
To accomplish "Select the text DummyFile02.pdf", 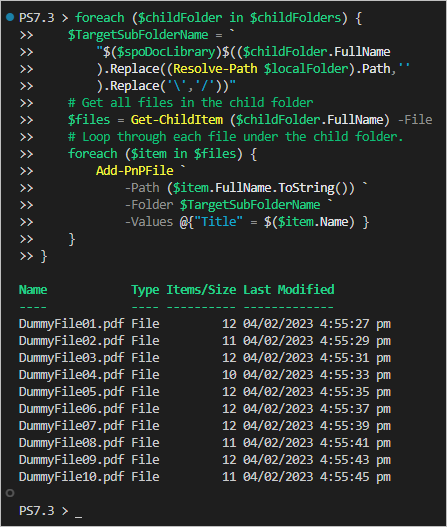I will 72,341.
